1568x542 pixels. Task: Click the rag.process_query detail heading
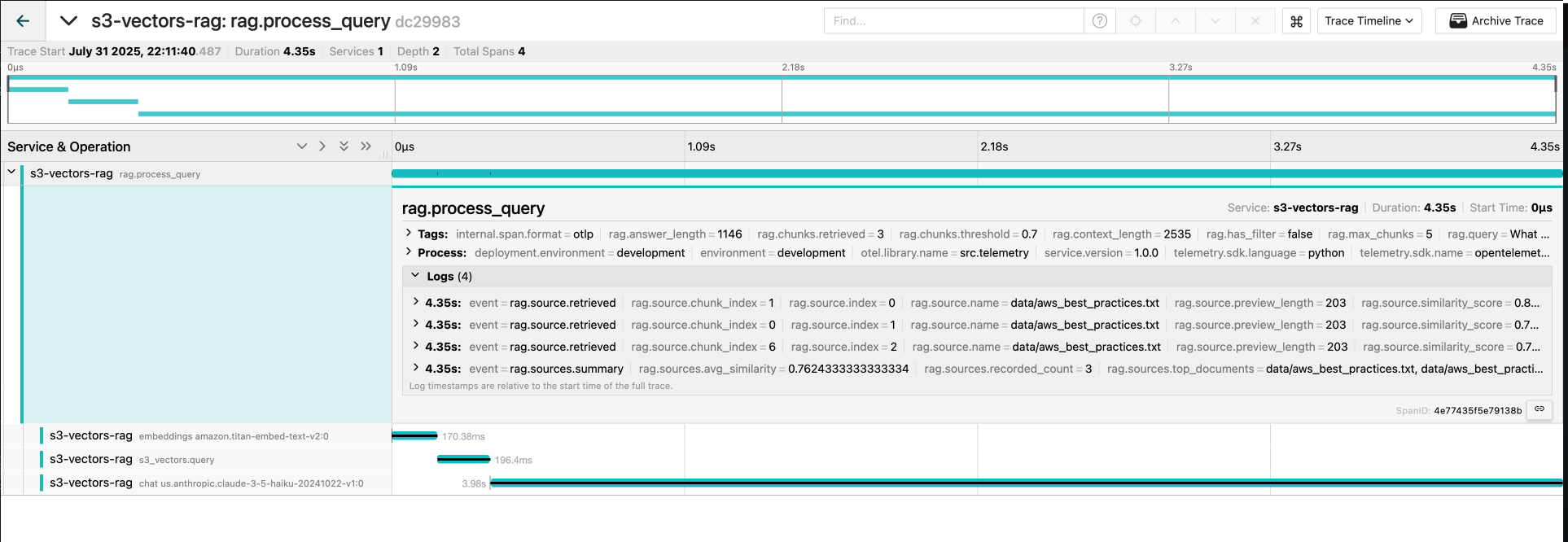pyautogui.click(x=473, y=208)
